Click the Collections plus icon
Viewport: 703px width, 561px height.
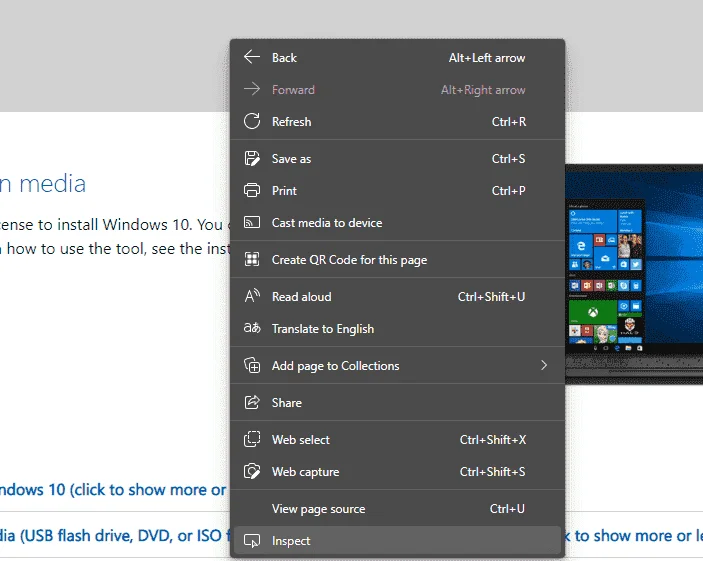pos(252,365)
